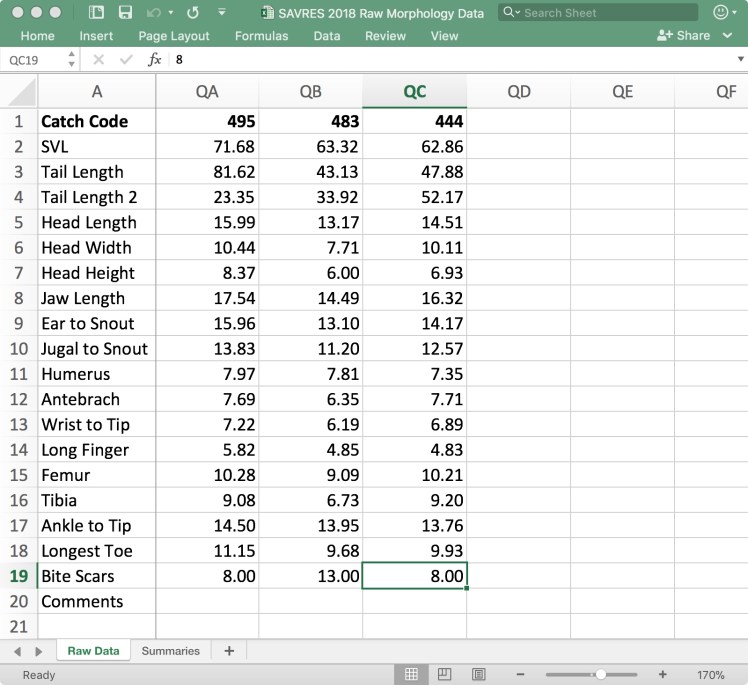Open the Undo history dropdown arrow
Screen dimensions: 748x685
[171, 13]
